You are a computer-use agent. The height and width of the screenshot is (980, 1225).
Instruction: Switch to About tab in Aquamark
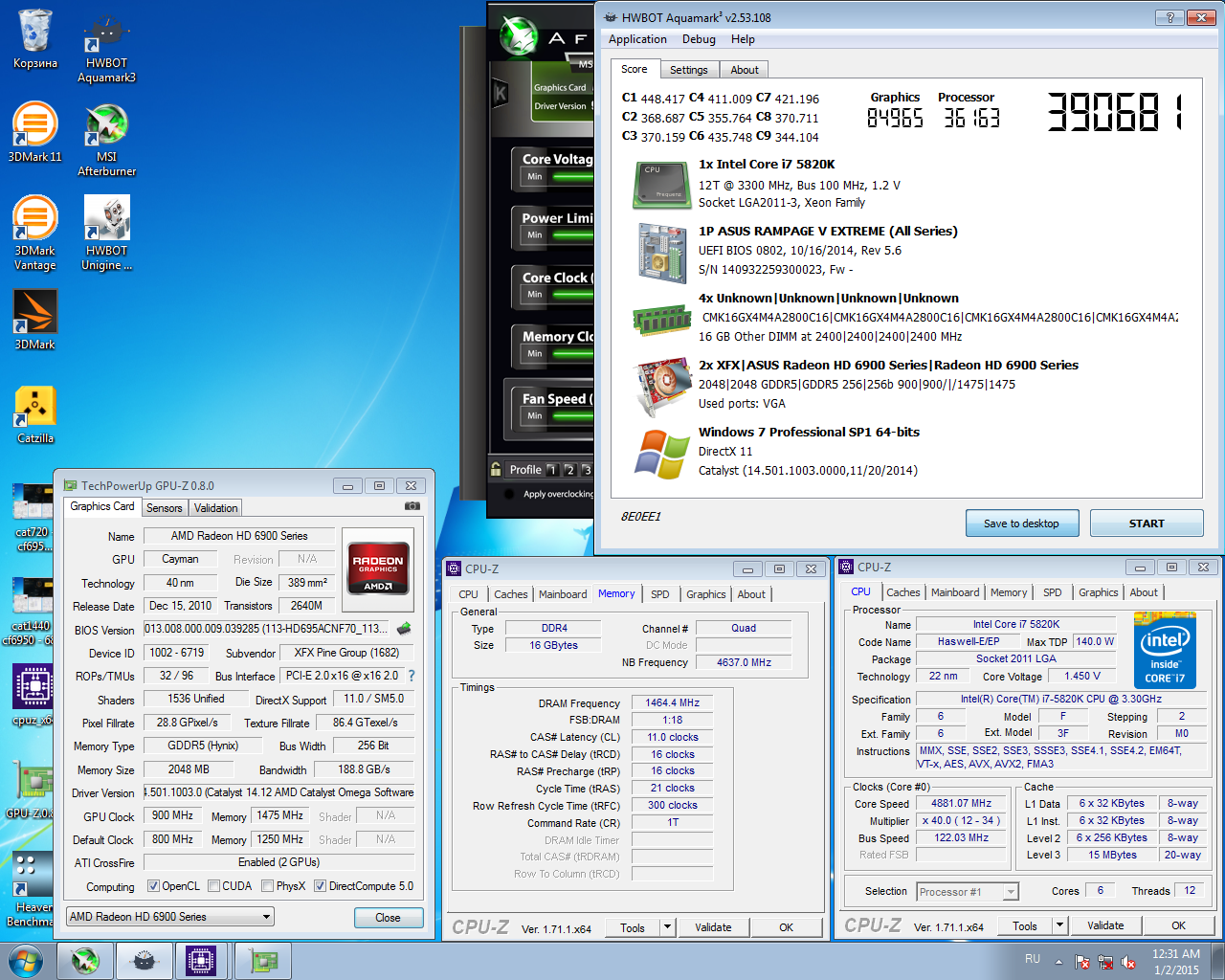pos(745,70)
